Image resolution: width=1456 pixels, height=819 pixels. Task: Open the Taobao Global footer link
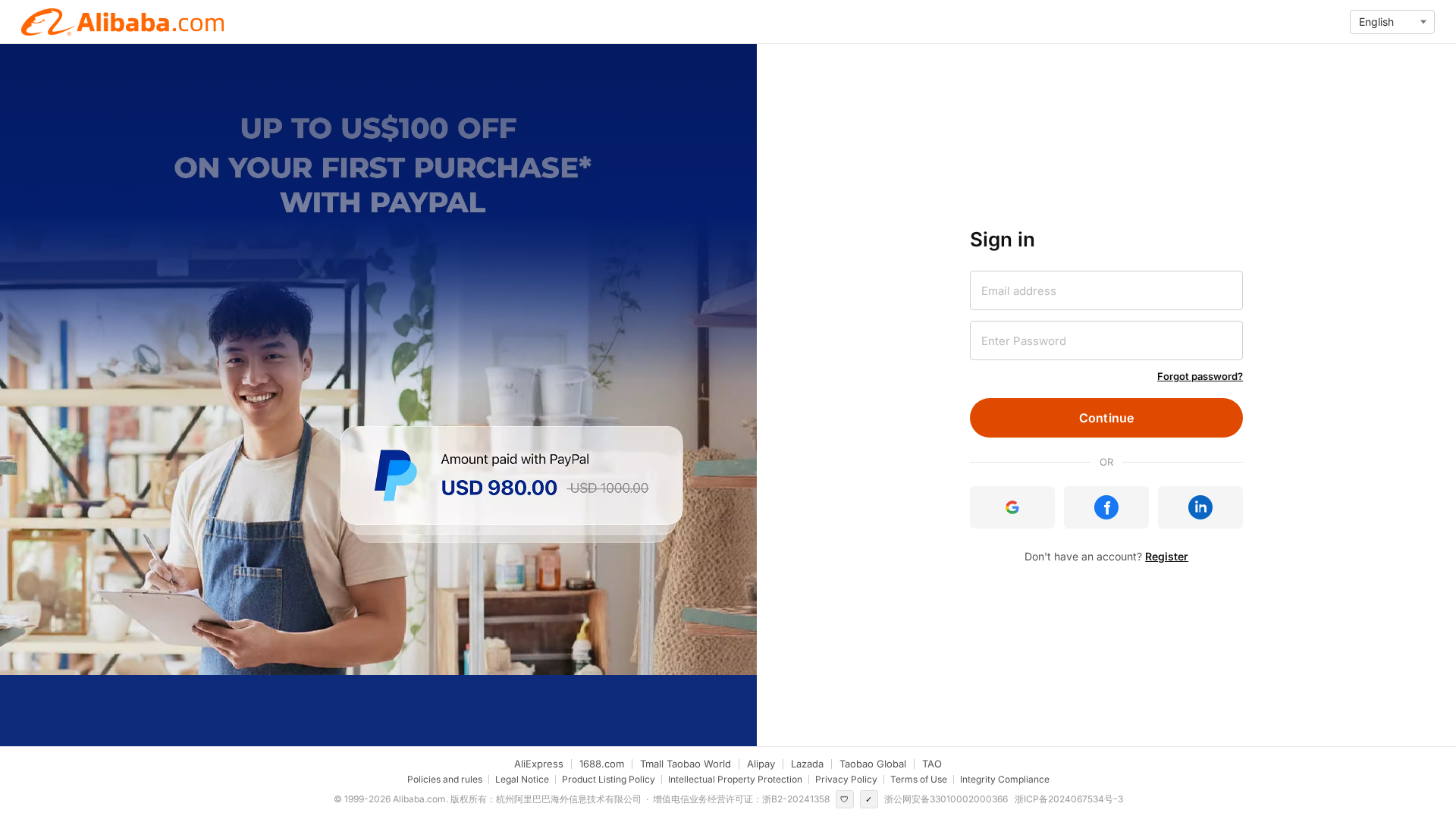click(x=872, y=764)
